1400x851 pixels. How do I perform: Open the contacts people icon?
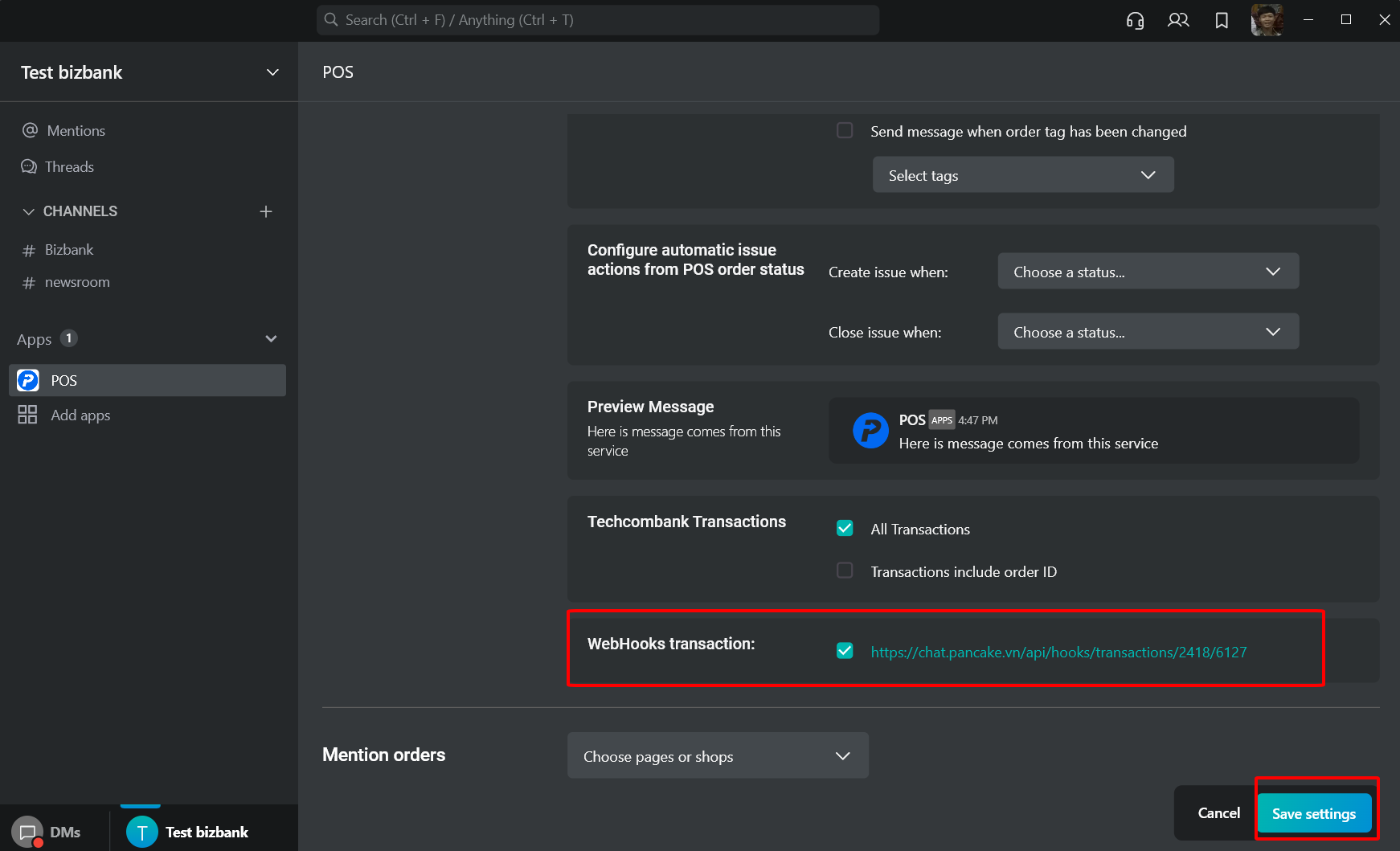click(1178, 21)
